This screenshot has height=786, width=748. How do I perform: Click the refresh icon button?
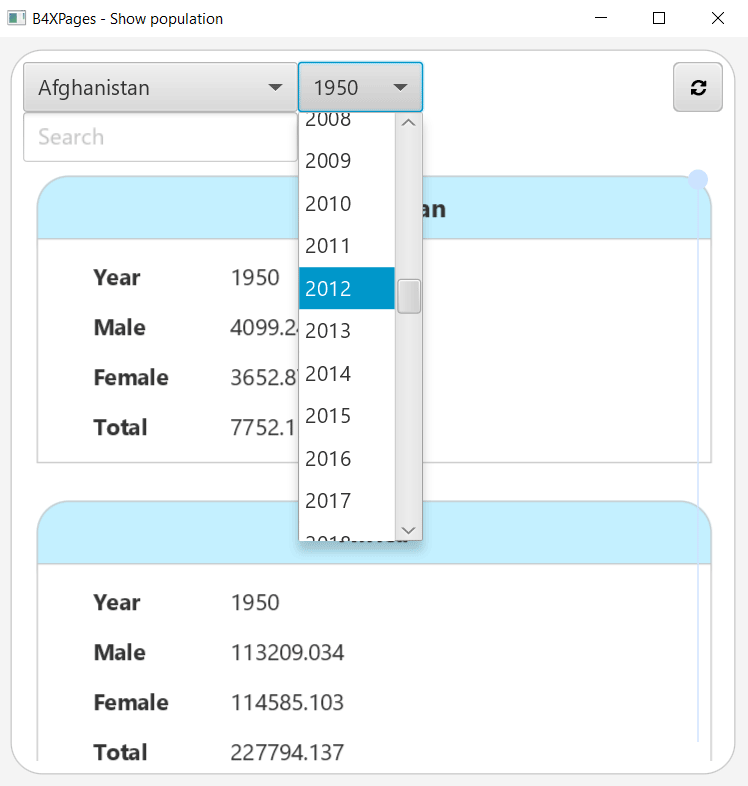(698, 88)
